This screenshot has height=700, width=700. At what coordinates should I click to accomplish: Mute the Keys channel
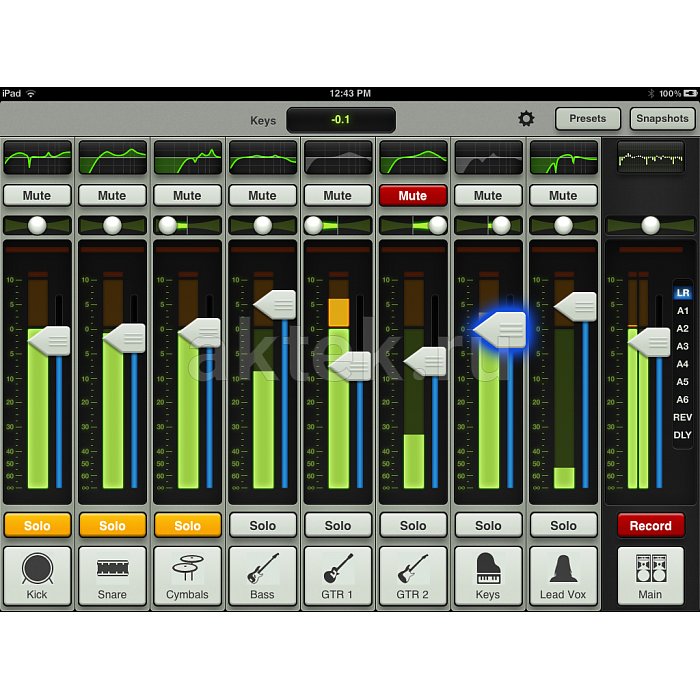click(488, 196)
